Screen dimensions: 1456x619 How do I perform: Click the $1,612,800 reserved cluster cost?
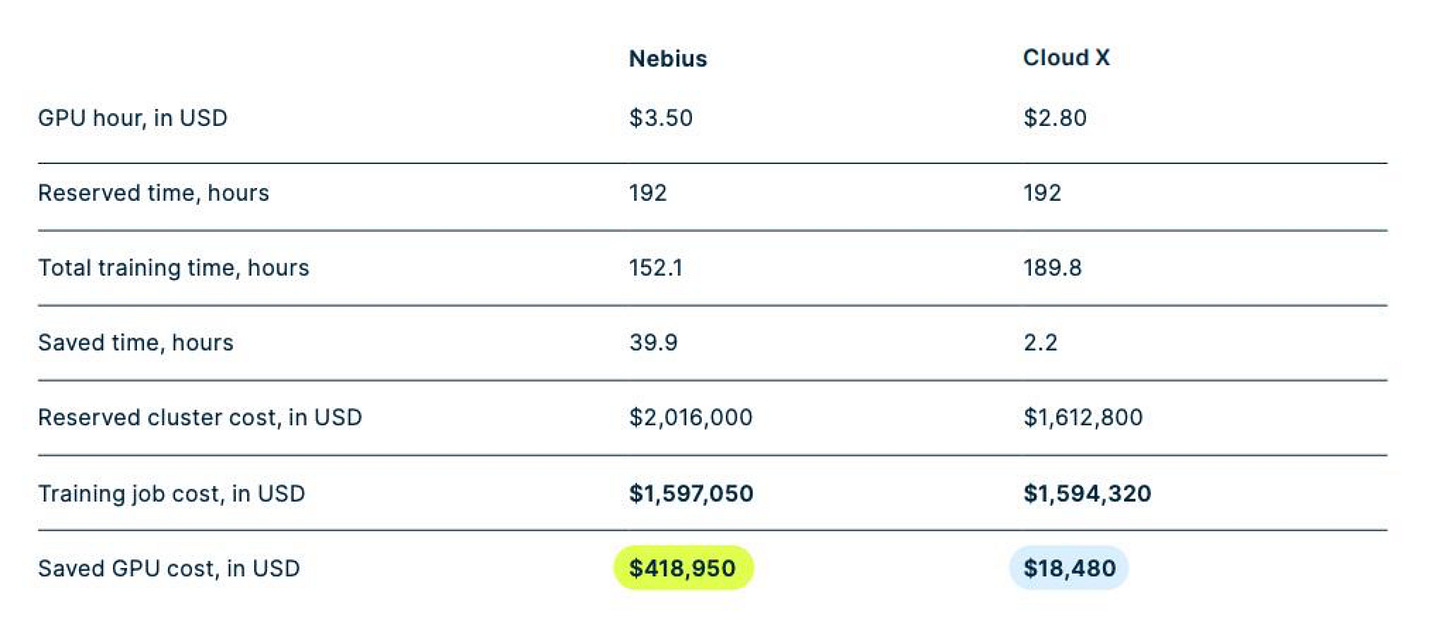point(1082,418)
